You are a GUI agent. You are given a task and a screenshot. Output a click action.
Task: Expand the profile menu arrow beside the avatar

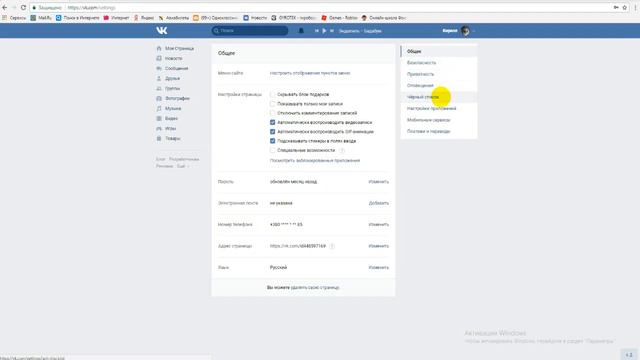pyautogui.click(x=473, y=31)
